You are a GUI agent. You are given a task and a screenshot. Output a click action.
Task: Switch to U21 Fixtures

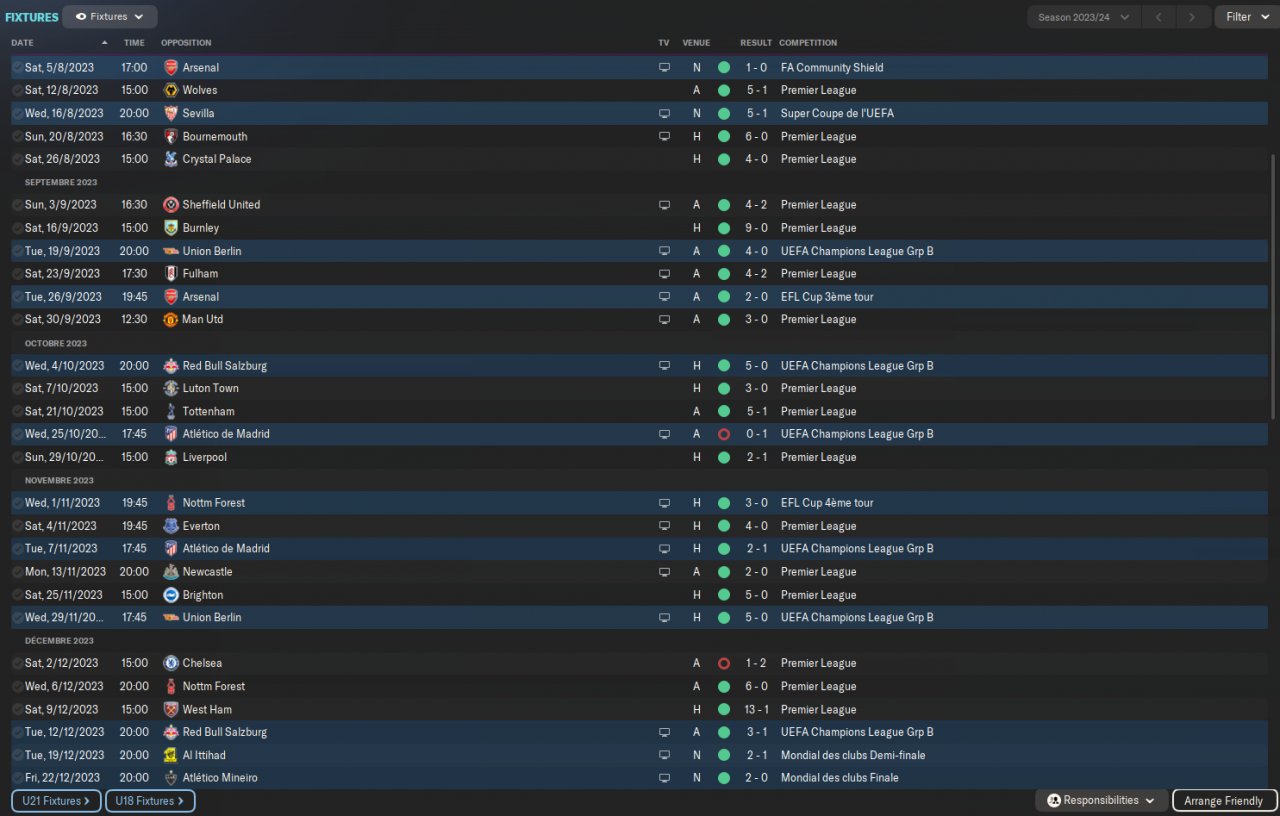pyautogui.click(x=56, y=801)
